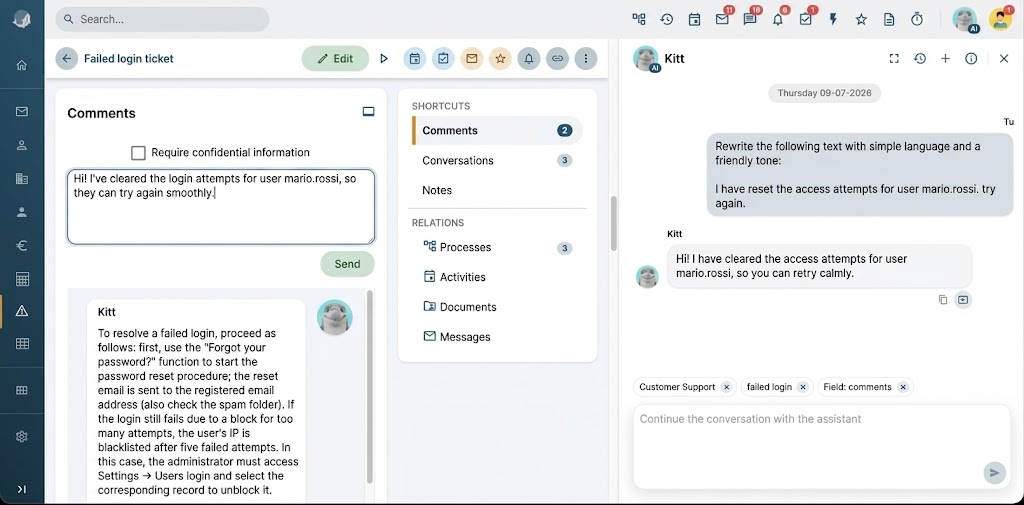1024x505 pixels.
Task: Start a new Kitt conversation with plus icon
Action: click(945, 59)
